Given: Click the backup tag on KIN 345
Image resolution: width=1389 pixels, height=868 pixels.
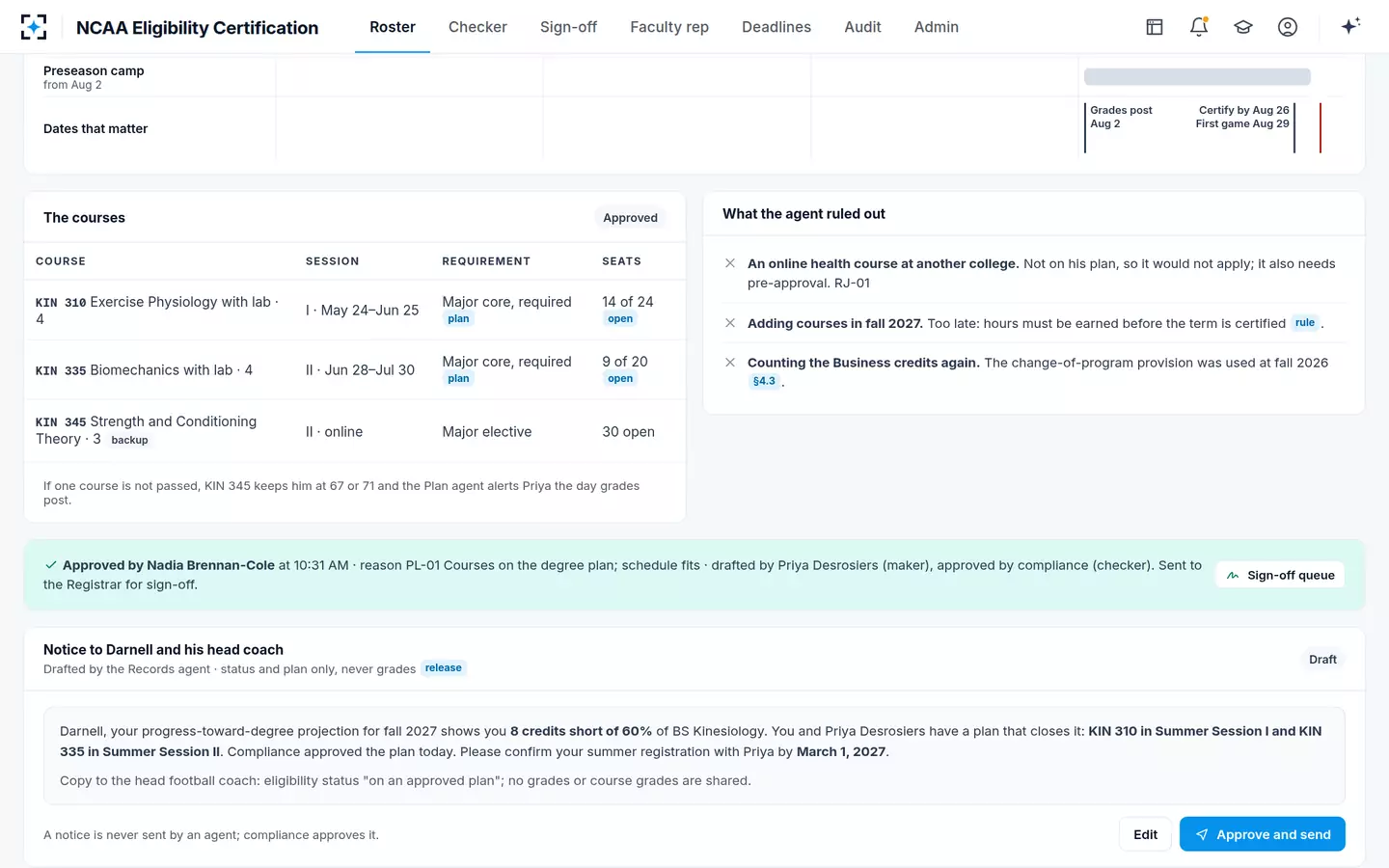Looking at the screenshot, I should pos(129,441).
